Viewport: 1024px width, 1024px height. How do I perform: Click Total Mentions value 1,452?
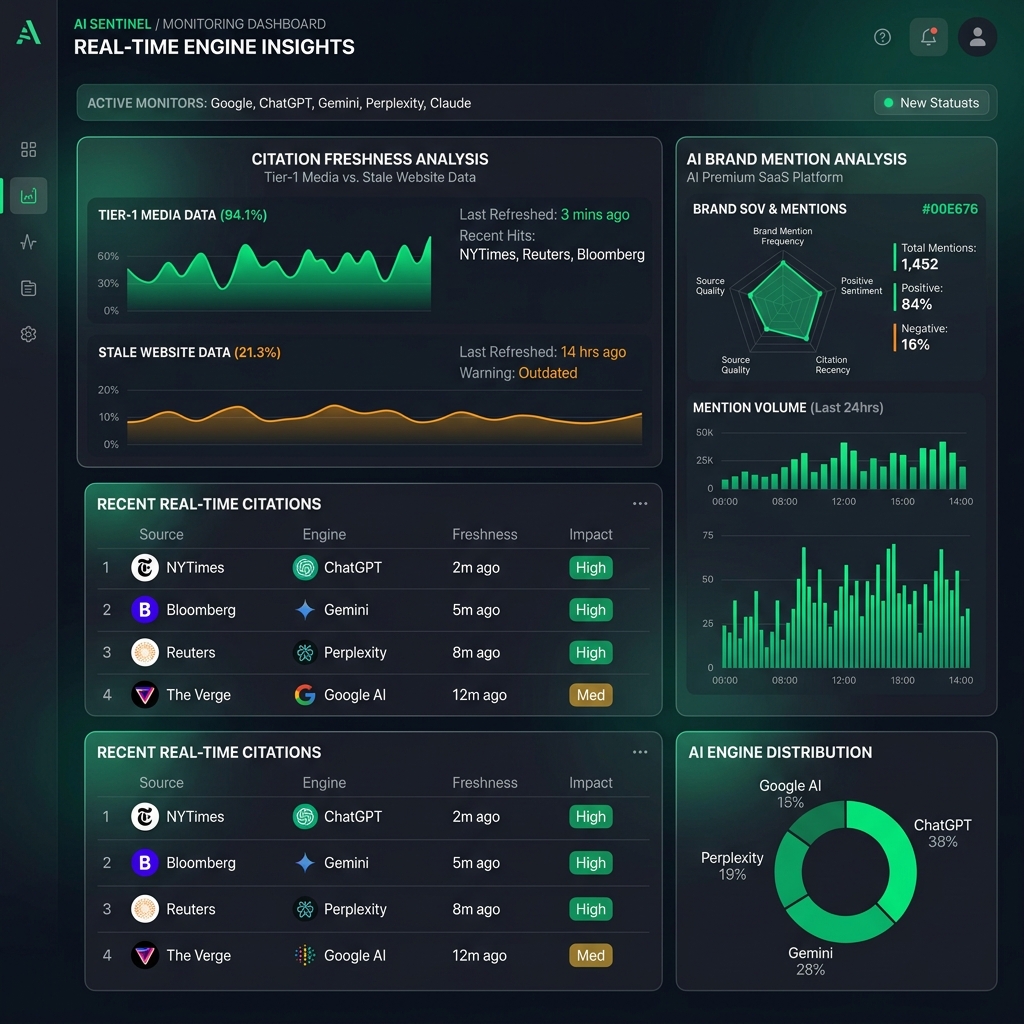point(920,264)
